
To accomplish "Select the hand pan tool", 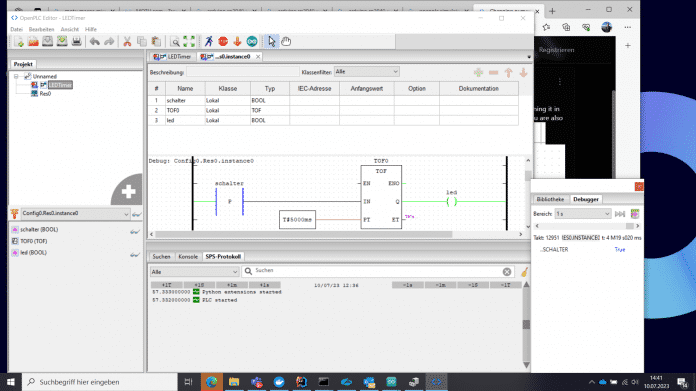I will pyautogui.click(x=286, y=42).
